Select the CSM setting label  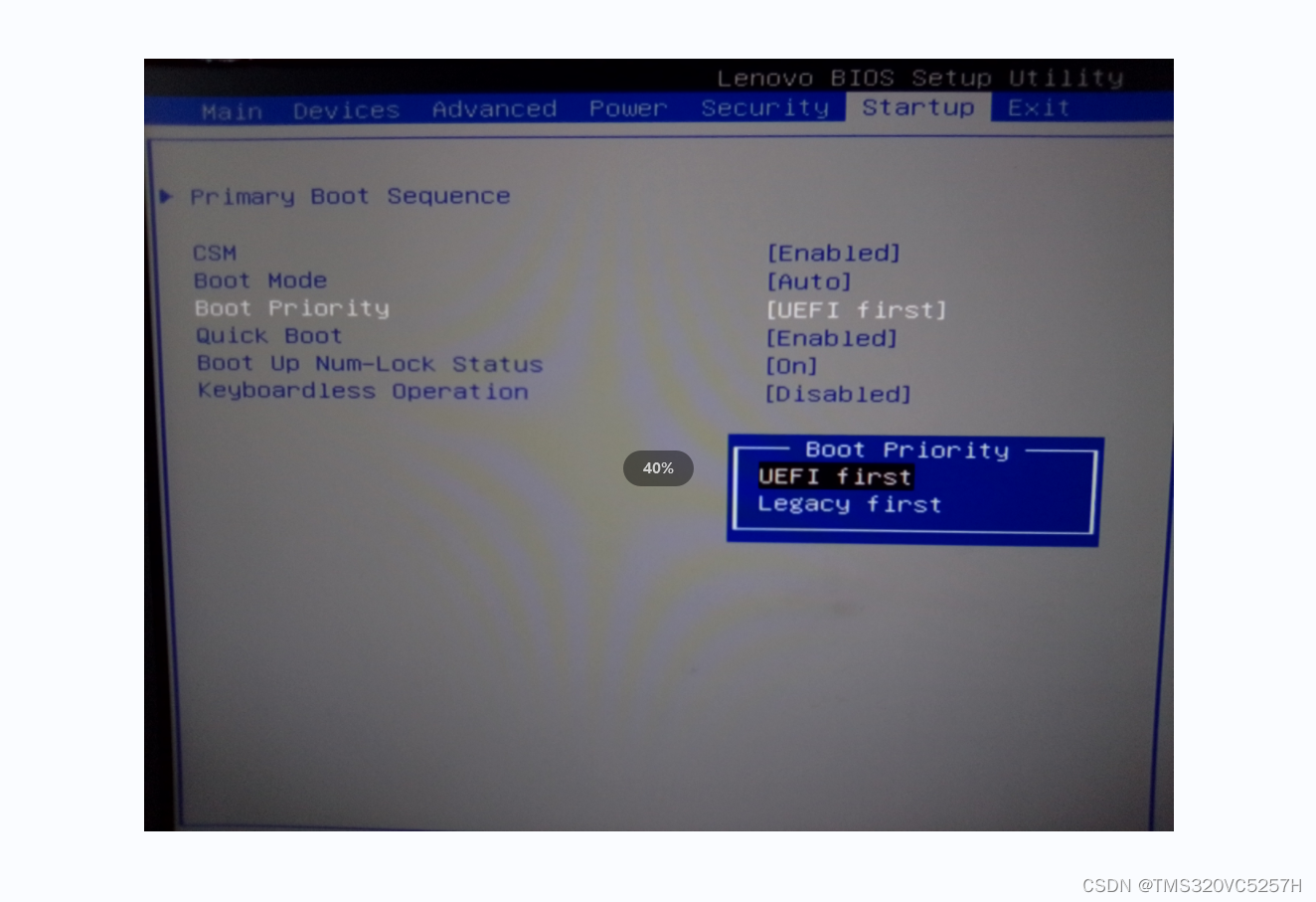215,253
